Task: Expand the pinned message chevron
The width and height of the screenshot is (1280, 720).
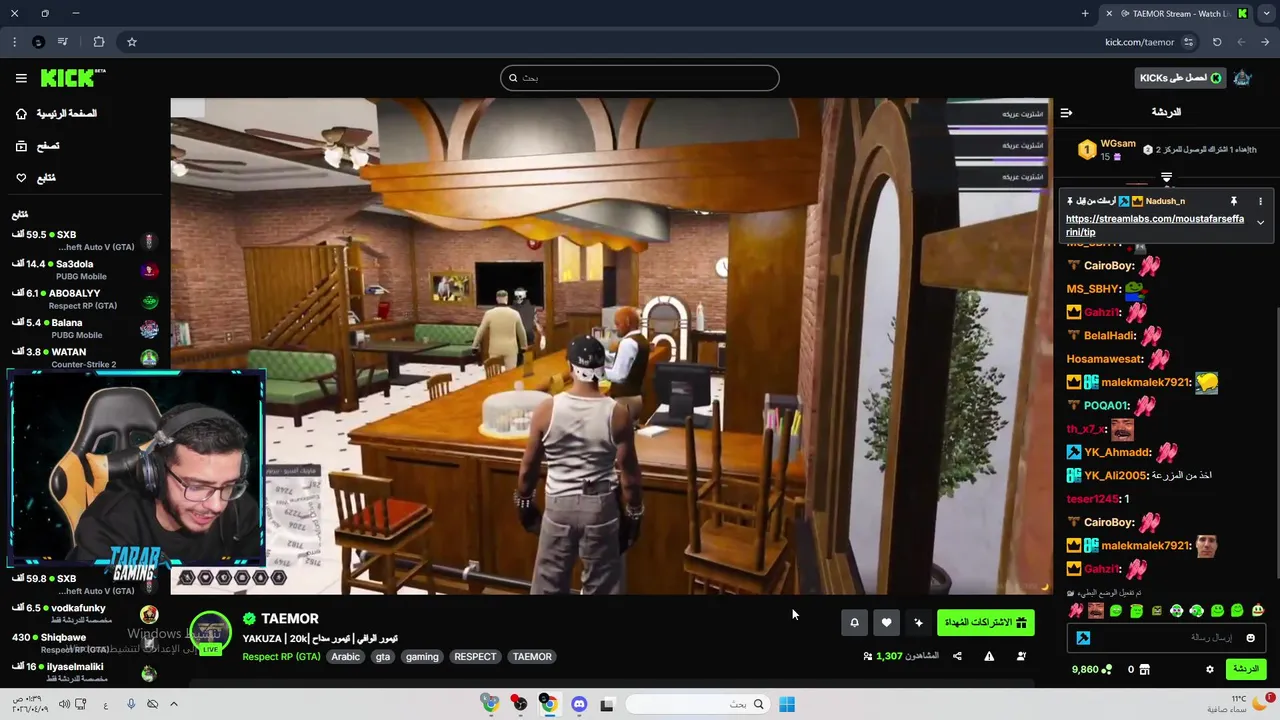Action: tap(1260, 223)
